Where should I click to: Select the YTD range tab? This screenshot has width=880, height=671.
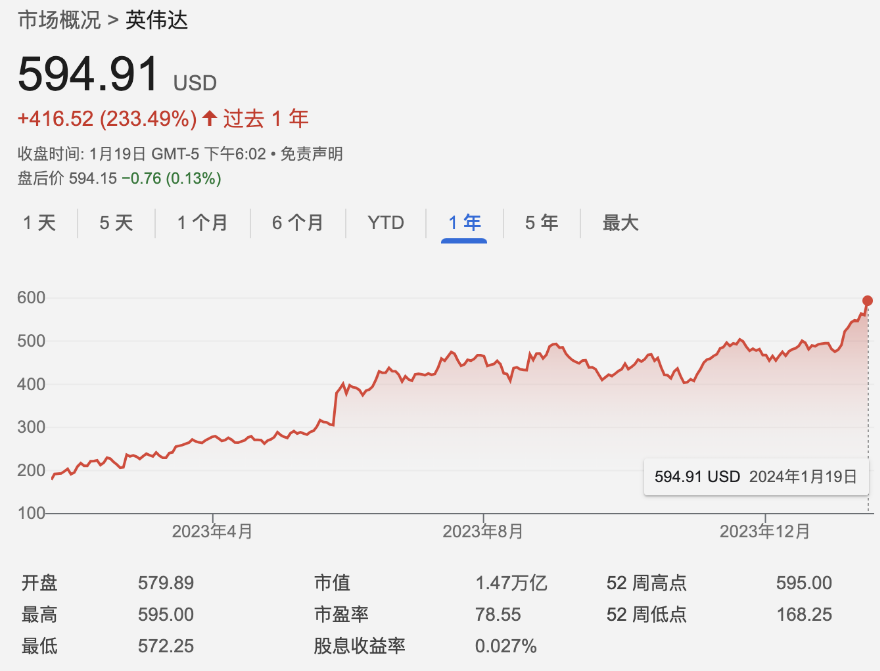(386, 223)
